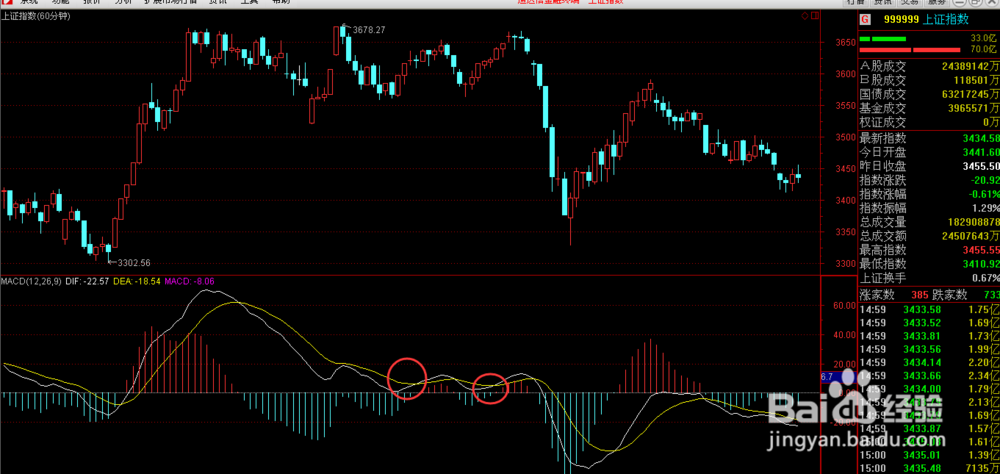Click the 3350 price axis label
Screen dimensions: 1000x474
[x=844, y=232]
